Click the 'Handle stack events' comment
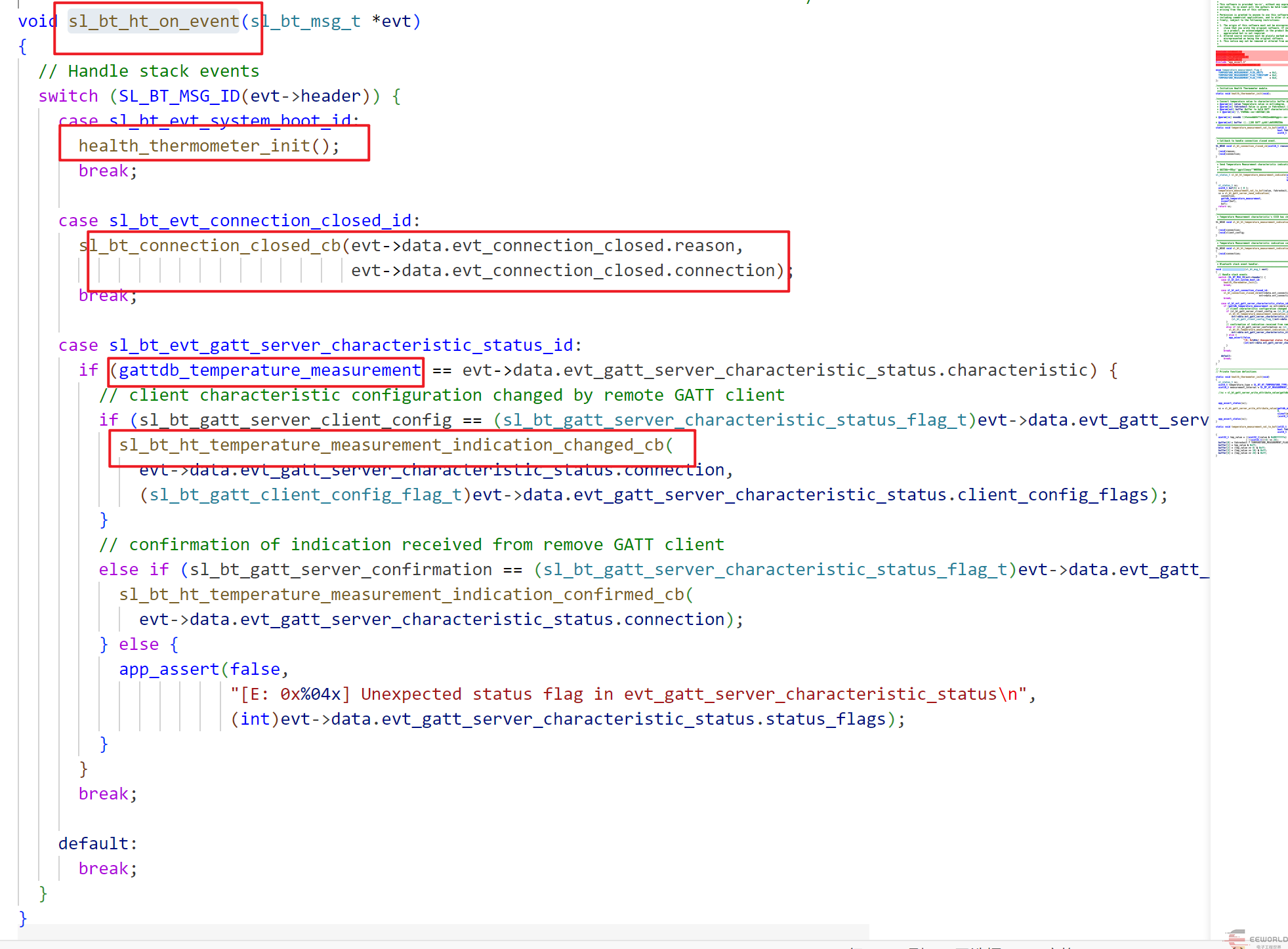The height and width of the screenshot is (949, 1288). point(149,71)
